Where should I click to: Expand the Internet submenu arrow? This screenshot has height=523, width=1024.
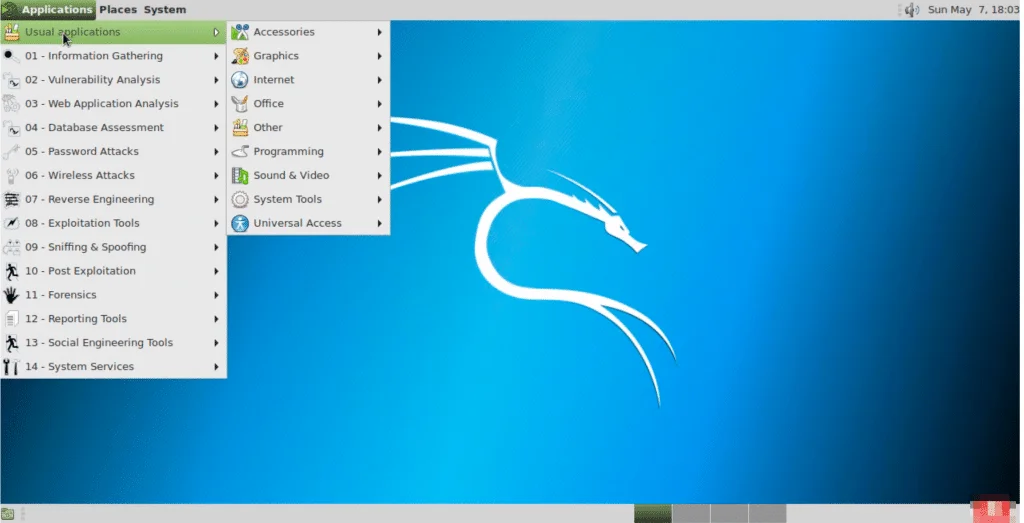(379, 80)
